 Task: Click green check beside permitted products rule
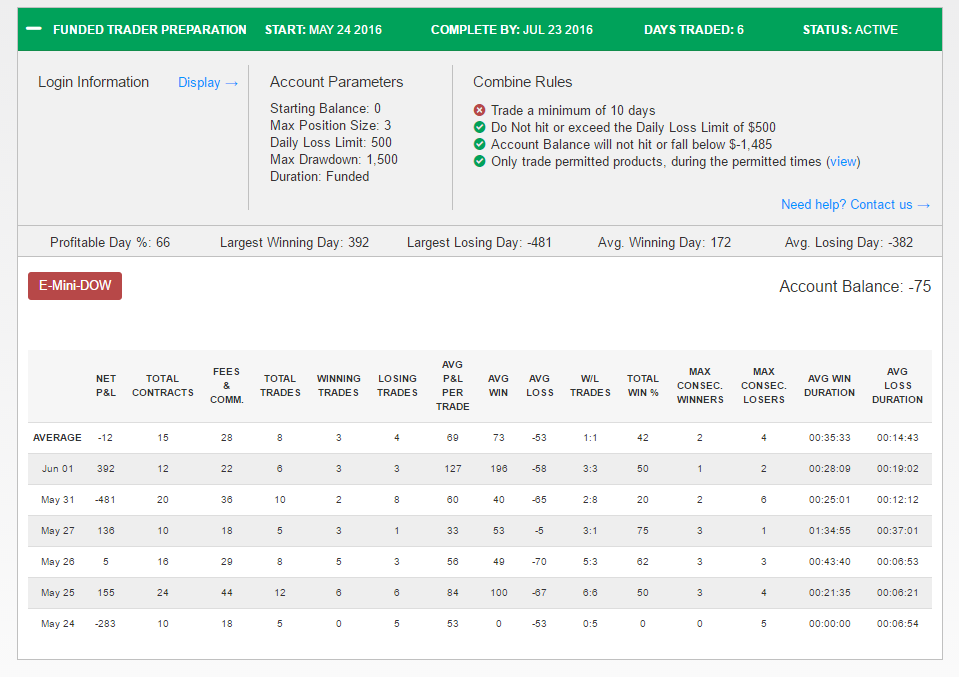tap(480, 161)
